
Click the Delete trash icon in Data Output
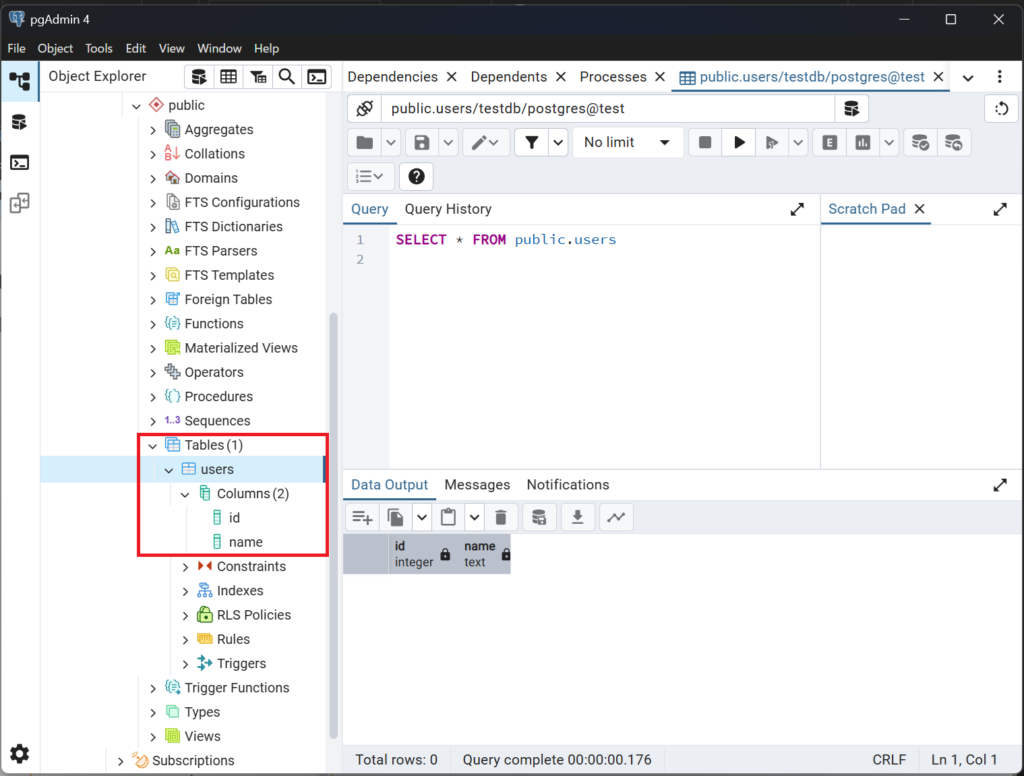pos(501,517)
